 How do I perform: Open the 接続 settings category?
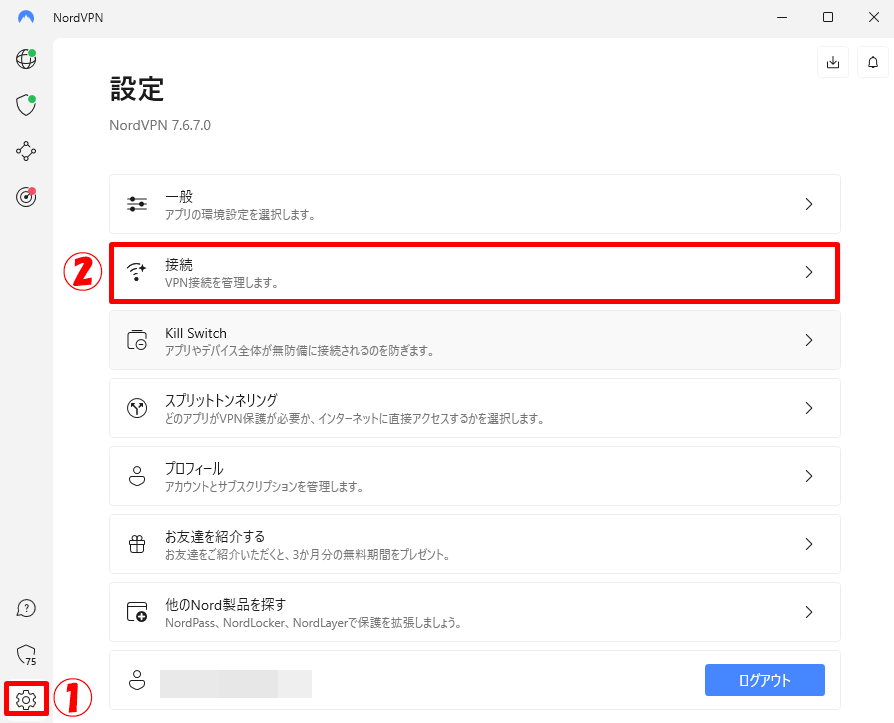474,272
